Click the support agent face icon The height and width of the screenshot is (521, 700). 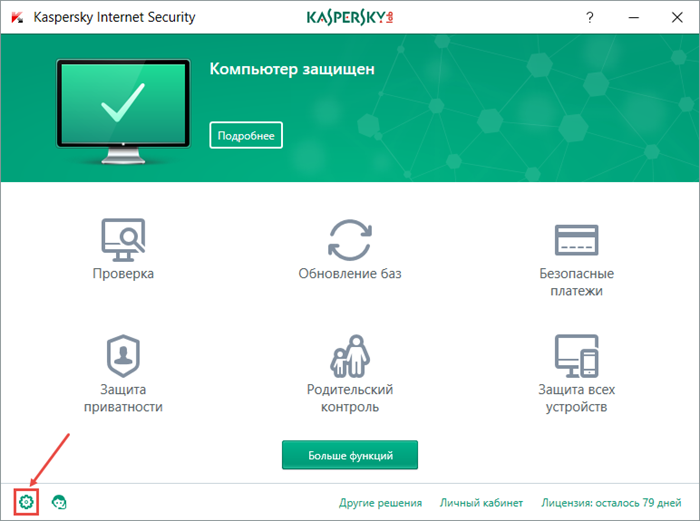(60, 502)
